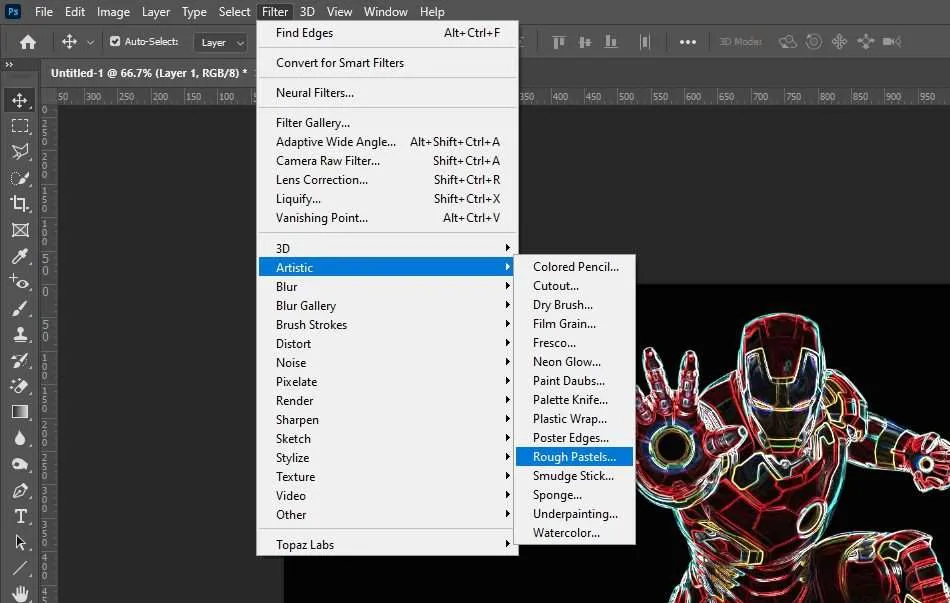Viewport: 950px width, 603px height.
Task: Click align vertical centers icon
Action: point(585,42)
